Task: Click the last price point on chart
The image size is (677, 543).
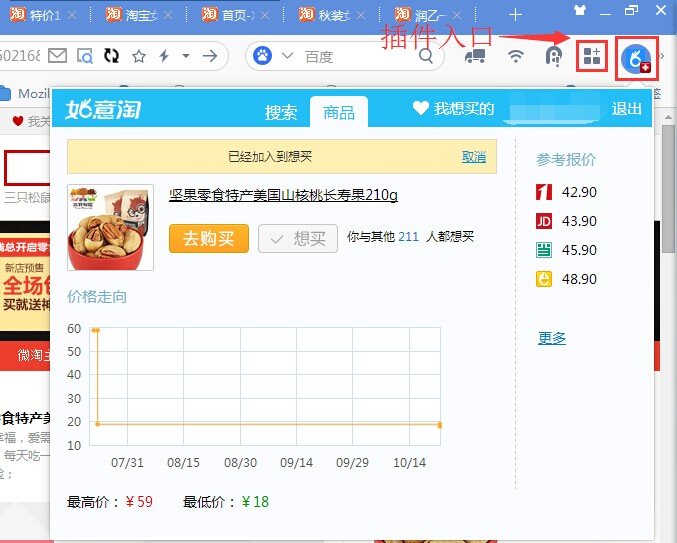Action: click(440, 425)
